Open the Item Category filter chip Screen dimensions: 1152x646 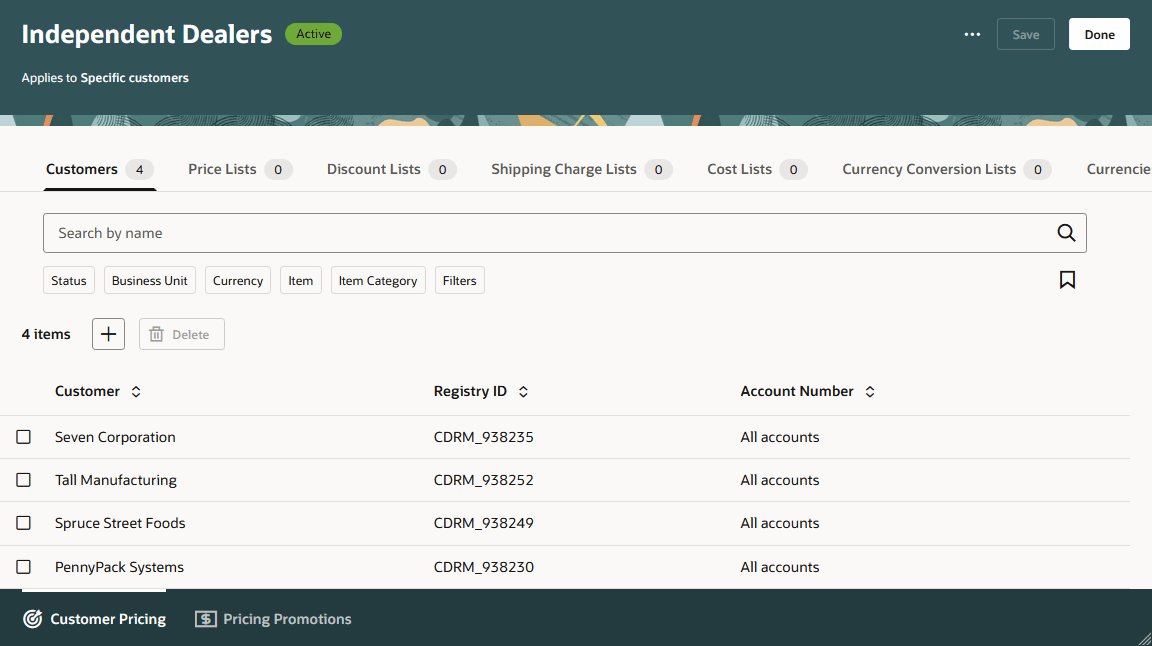[378, 281]
